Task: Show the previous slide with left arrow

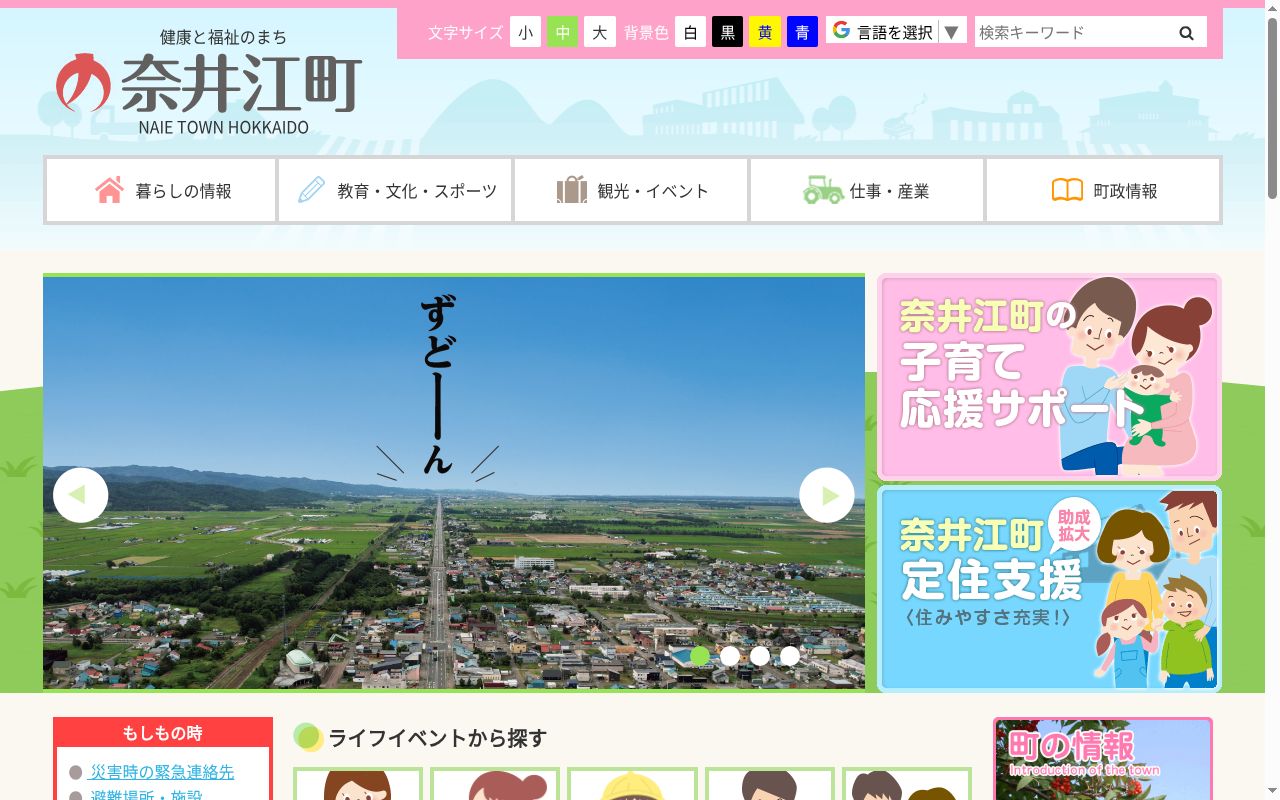Action: click(x=80, y=495)
